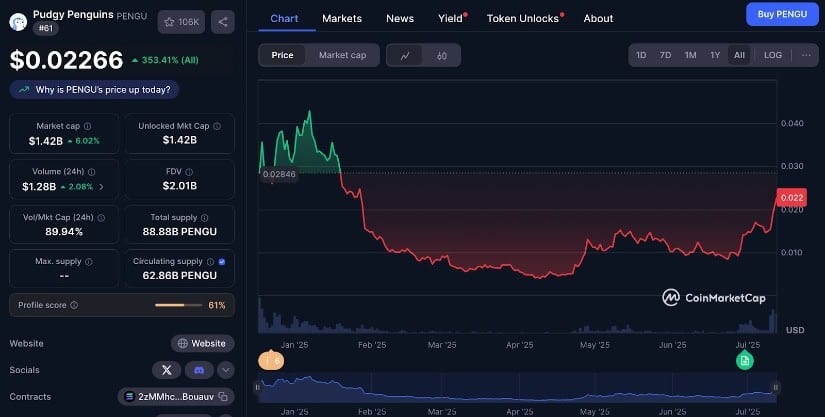This screenshot has height=417, width=825.
Task: Set chart range to 1Y
Action: tap(715, 55)
